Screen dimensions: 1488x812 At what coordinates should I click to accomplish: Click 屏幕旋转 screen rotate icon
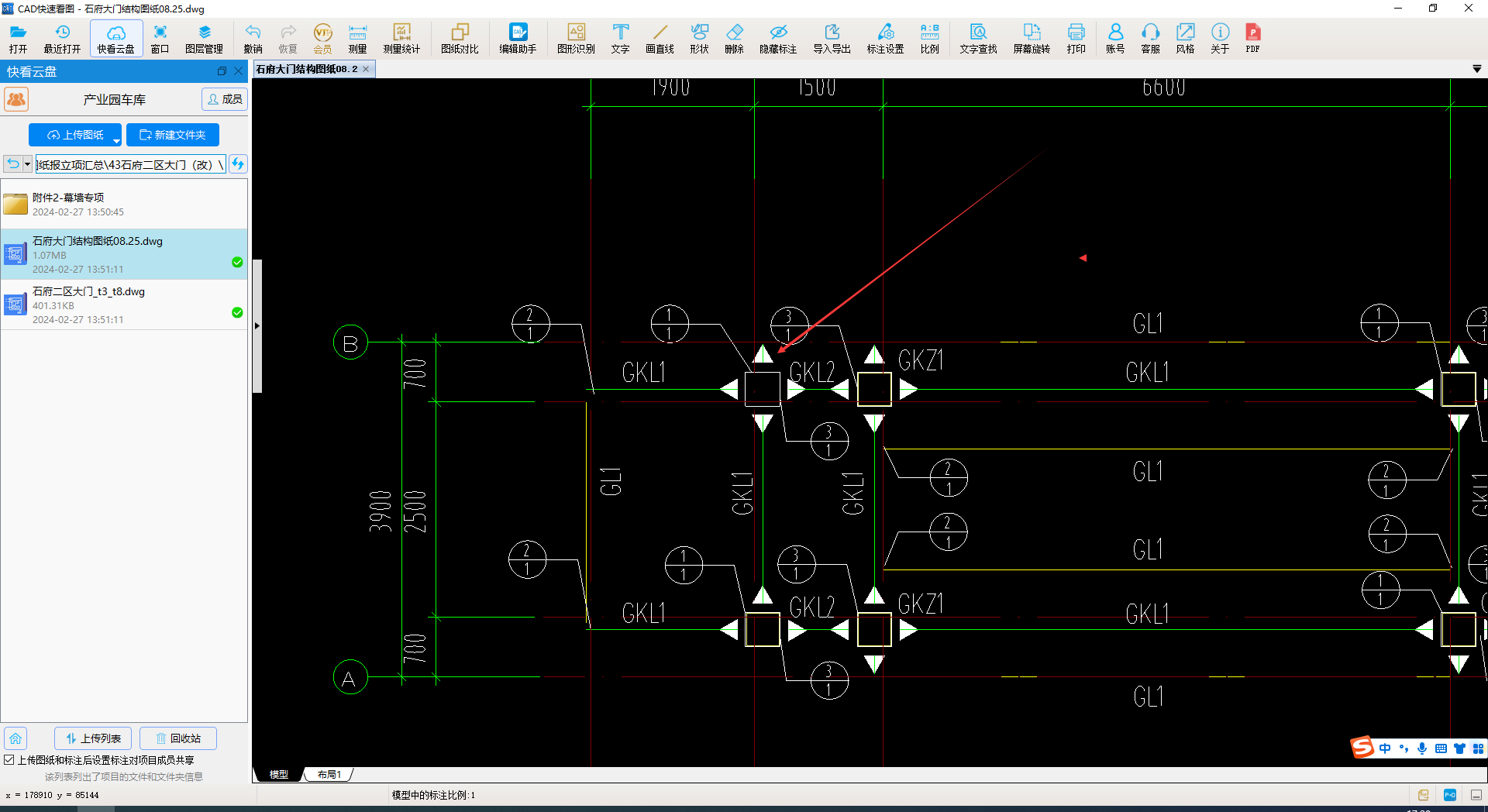tap(1032, 38)
